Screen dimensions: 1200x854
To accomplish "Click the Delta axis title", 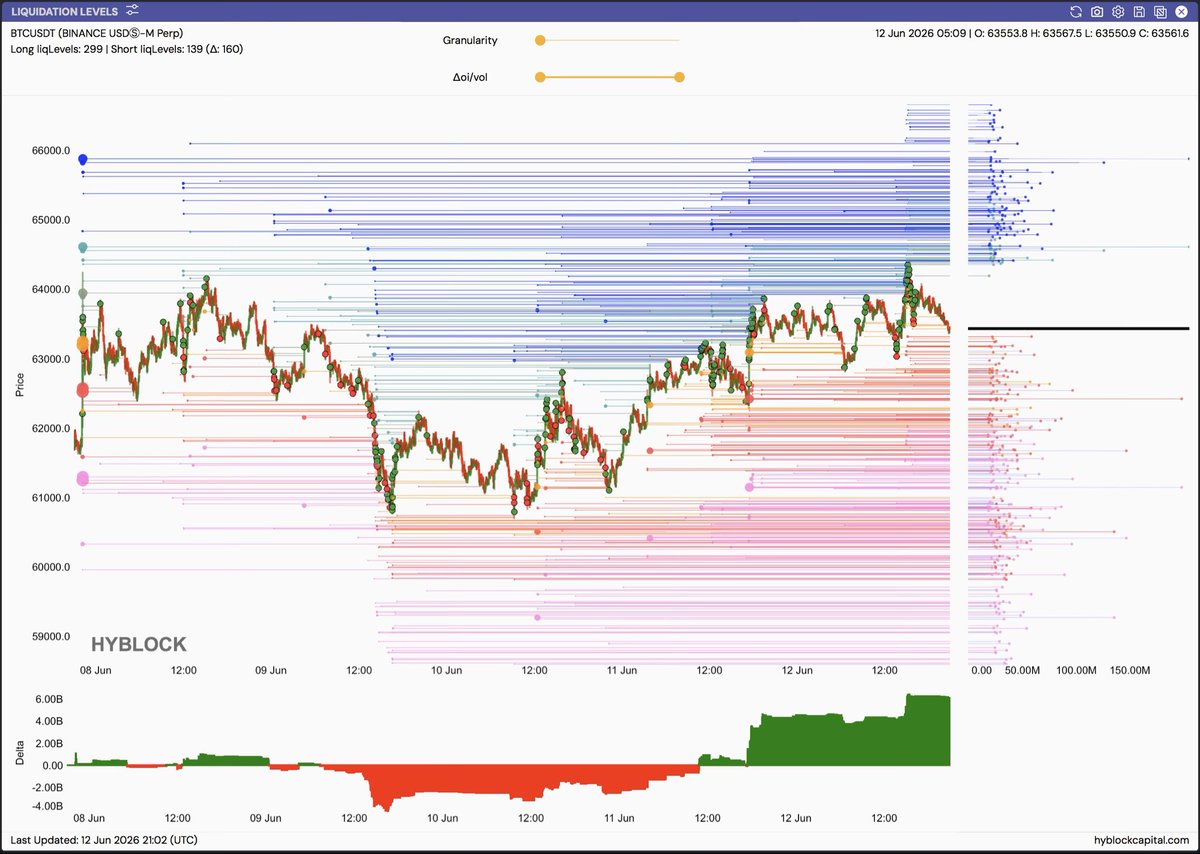I will [20, 752].
